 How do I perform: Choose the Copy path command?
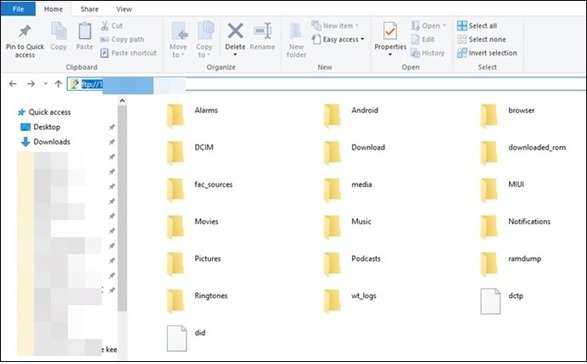pos(122,39)
